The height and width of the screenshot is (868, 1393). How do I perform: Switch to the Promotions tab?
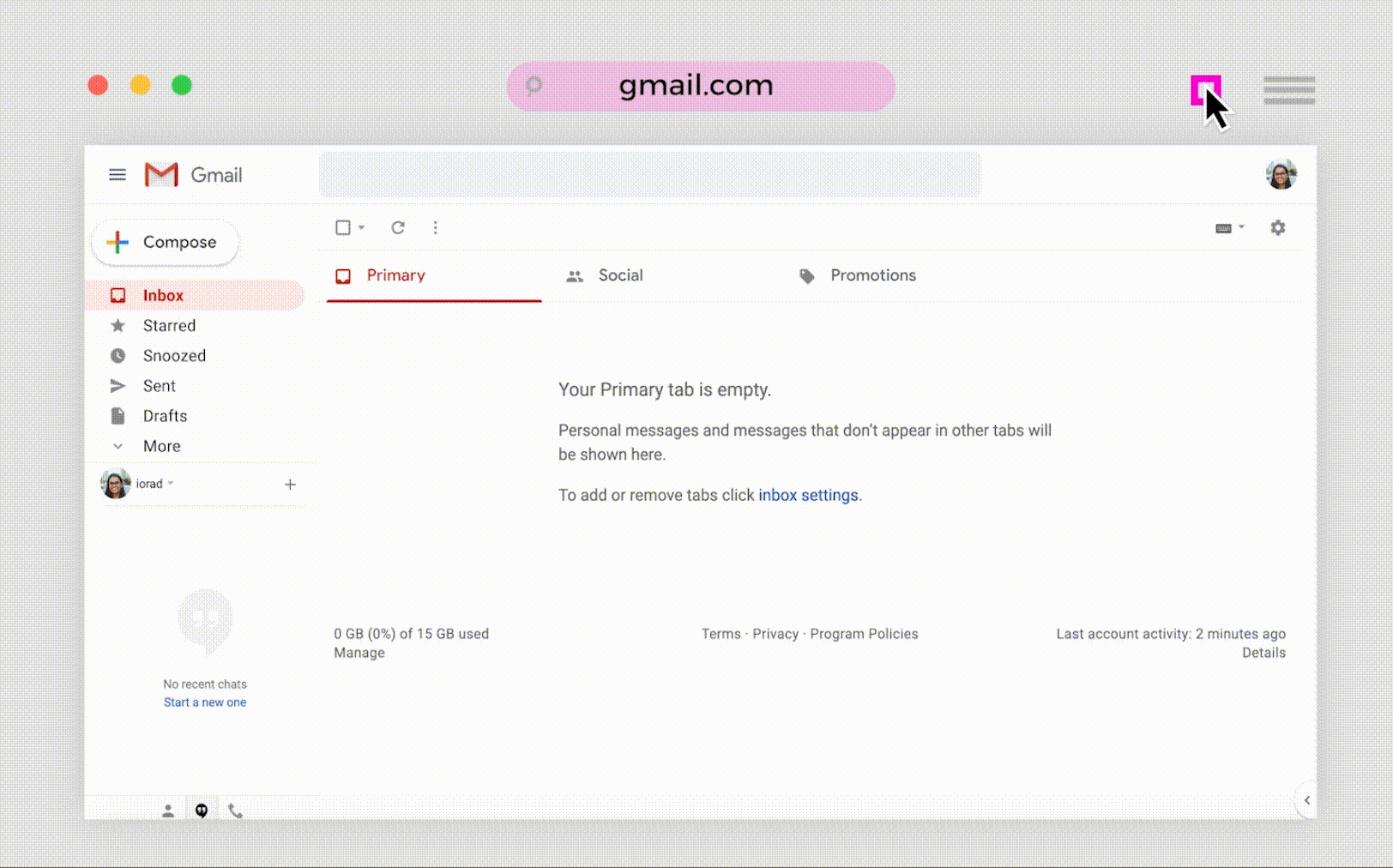pos(858,276)
